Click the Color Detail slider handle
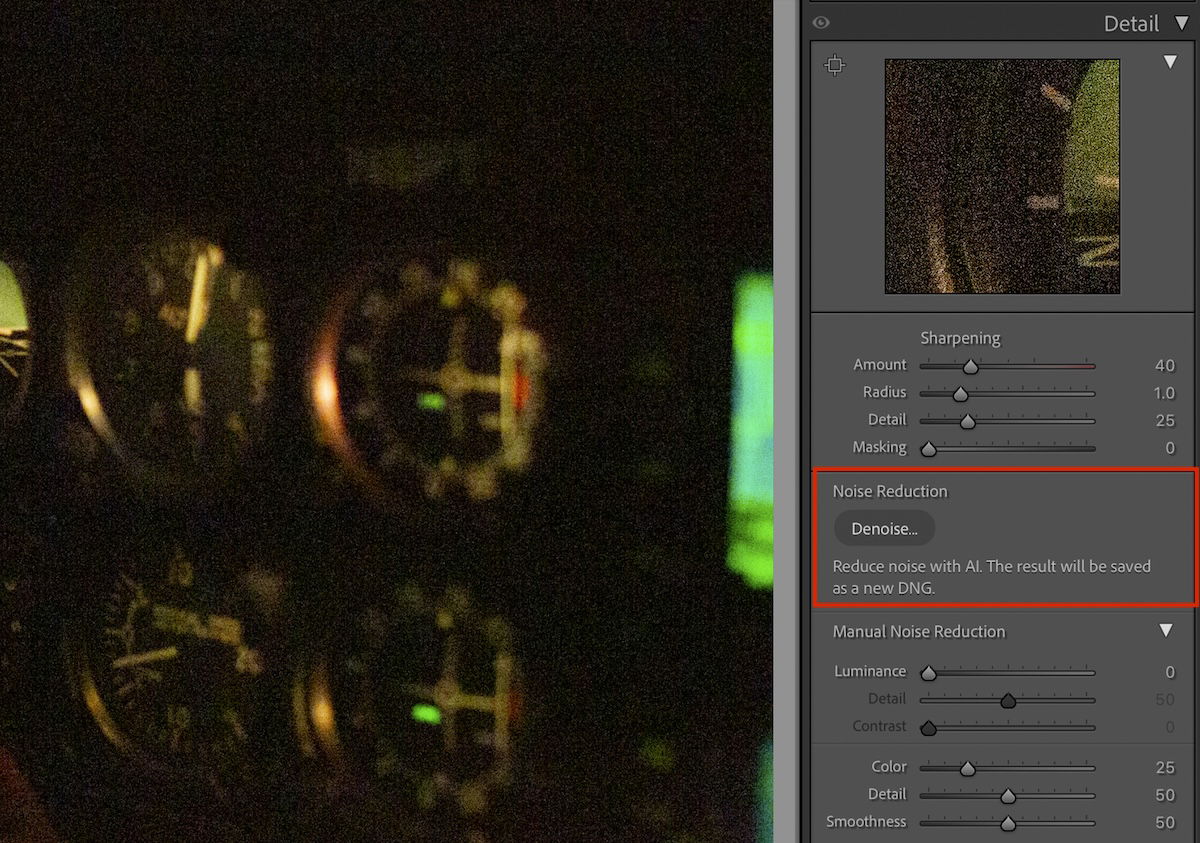1200x843 pixels. (x=1007, y=795)
